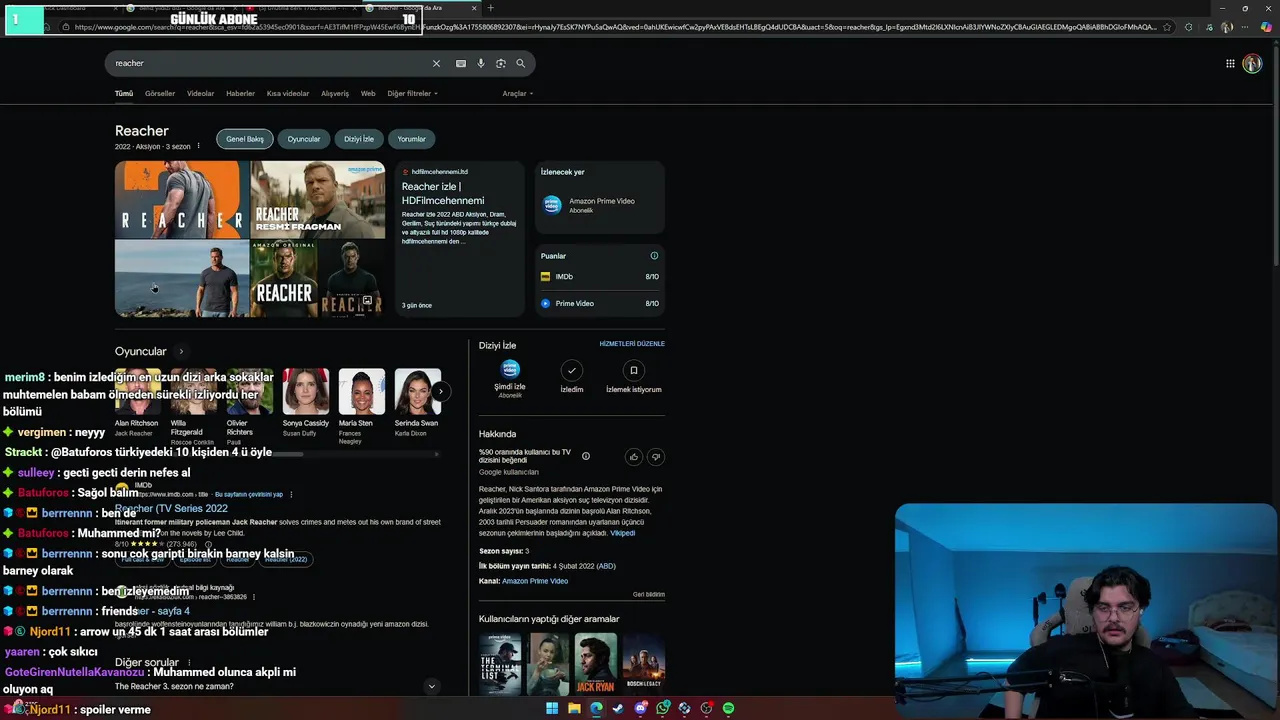Open the Amazon Prime Video Kanal link
Image resolution: width=1280 pixels, height=720 pixels.
click(x=535, y=581)
